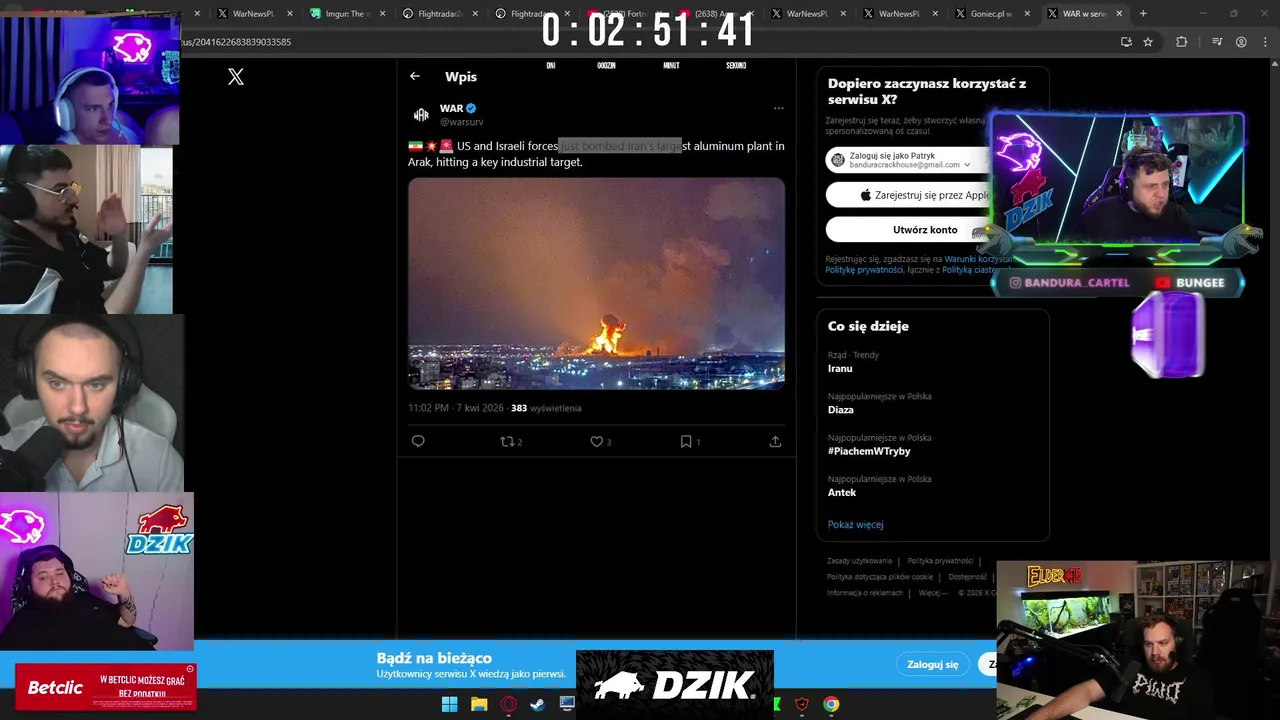Screen dimensions: 1280x720
Task: Click Zaloguj się in the bottom banner
Action: (x=932, y=664)
